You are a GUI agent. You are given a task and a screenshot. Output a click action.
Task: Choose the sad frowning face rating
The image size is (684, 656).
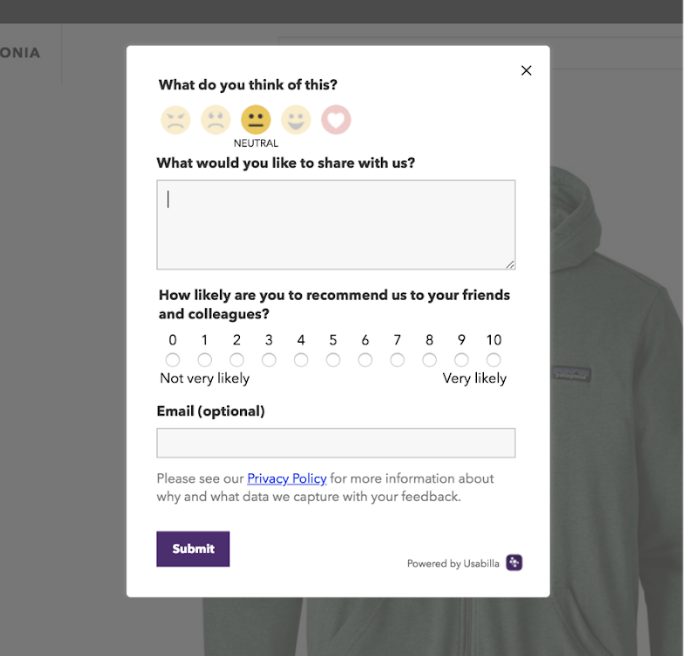pyautogui.click(x=216, y=121)
